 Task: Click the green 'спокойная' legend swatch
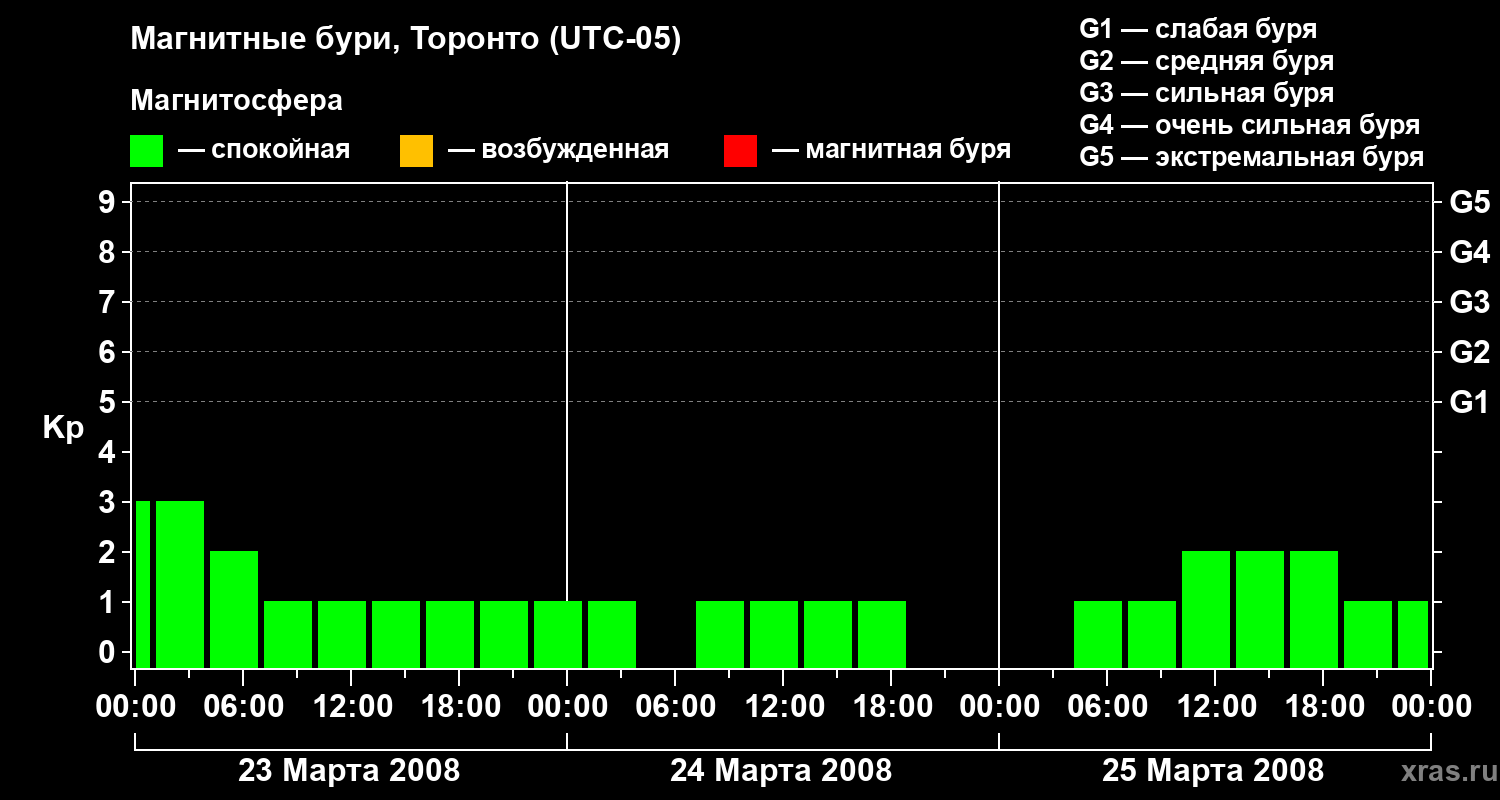point(147,151)
